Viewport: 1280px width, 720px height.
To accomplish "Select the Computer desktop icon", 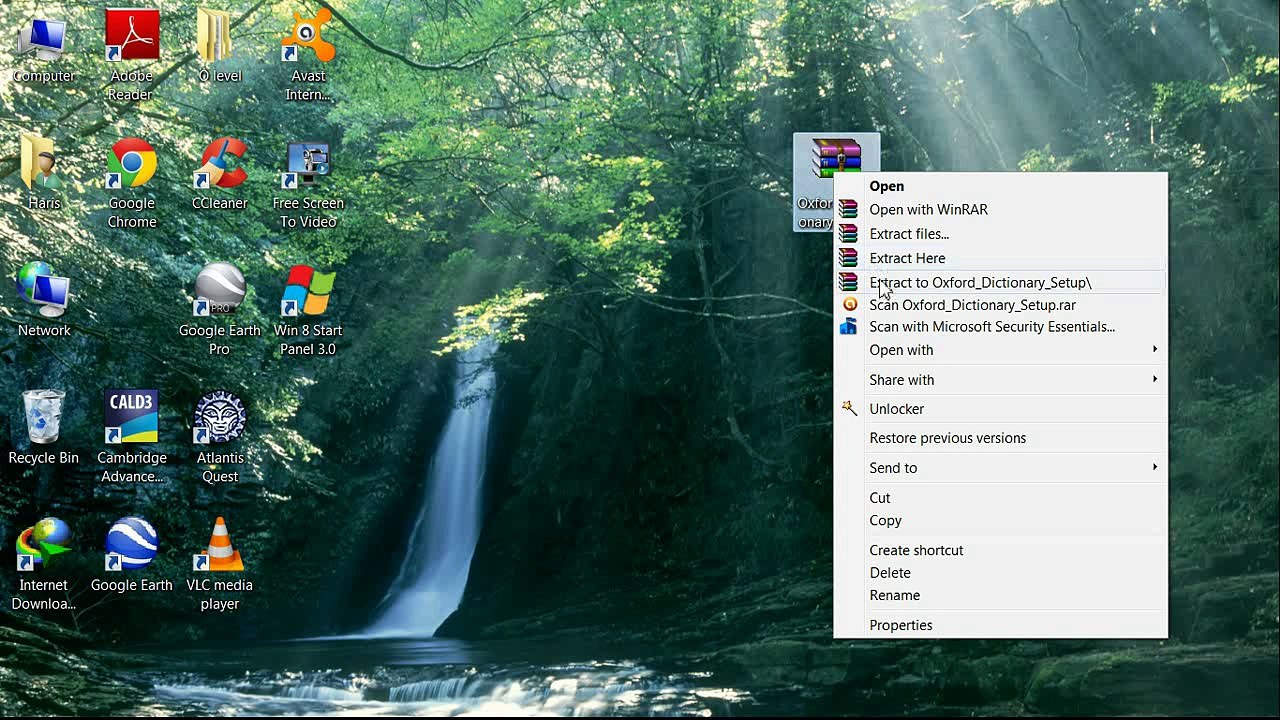I will point(43,47).
